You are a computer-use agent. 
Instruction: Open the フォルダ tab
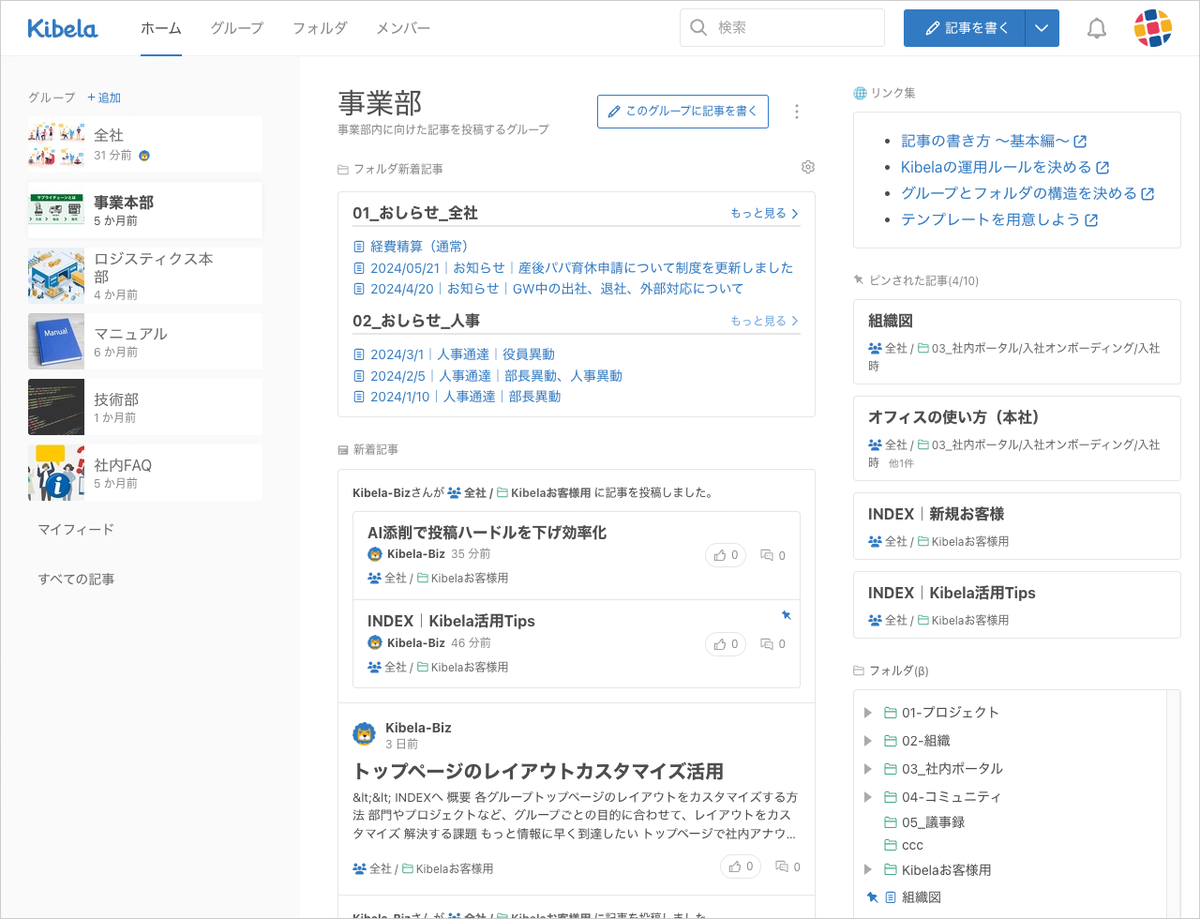320,28
